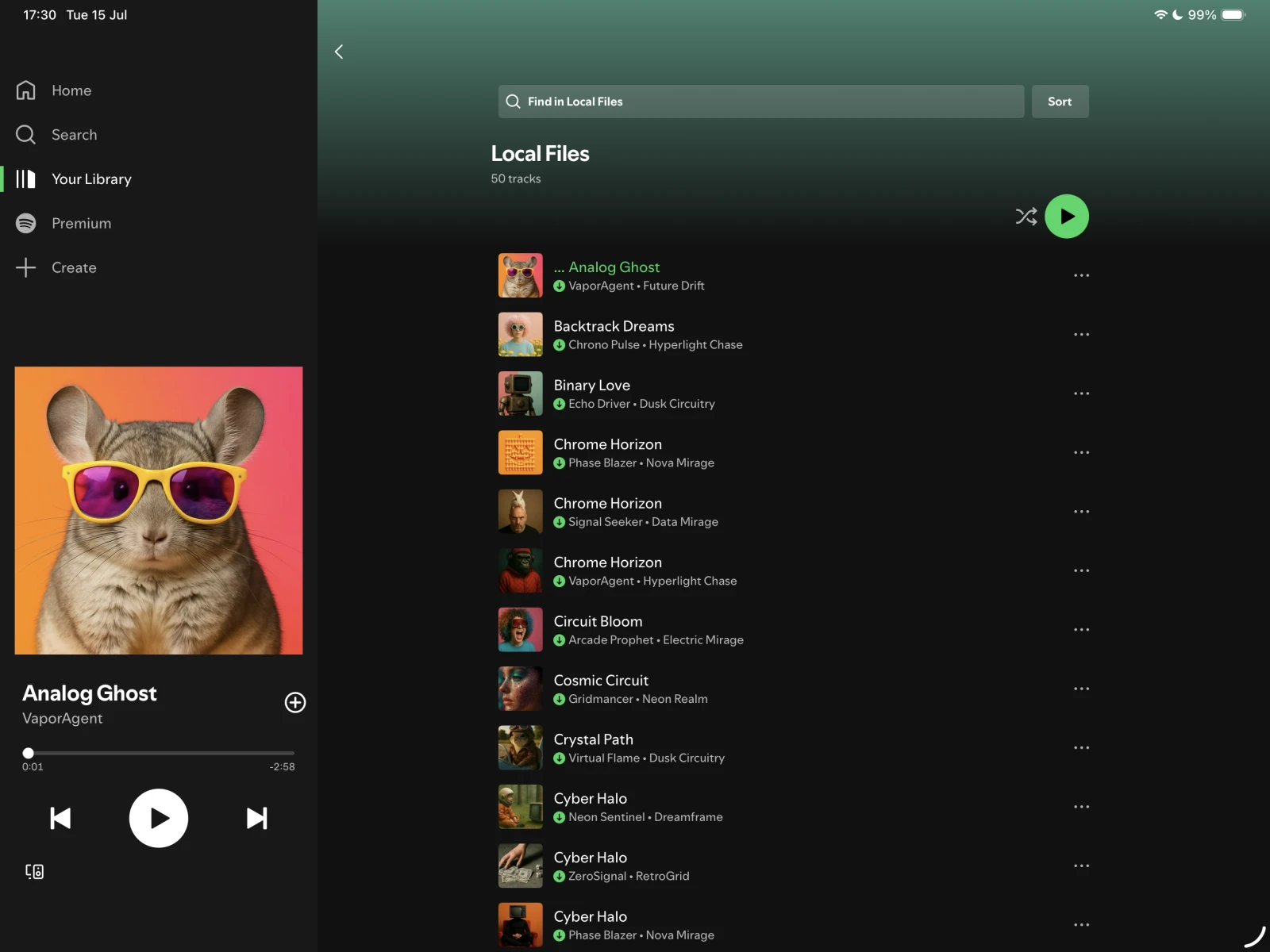
Task: Go to the previous track
Action: point(60,818)
